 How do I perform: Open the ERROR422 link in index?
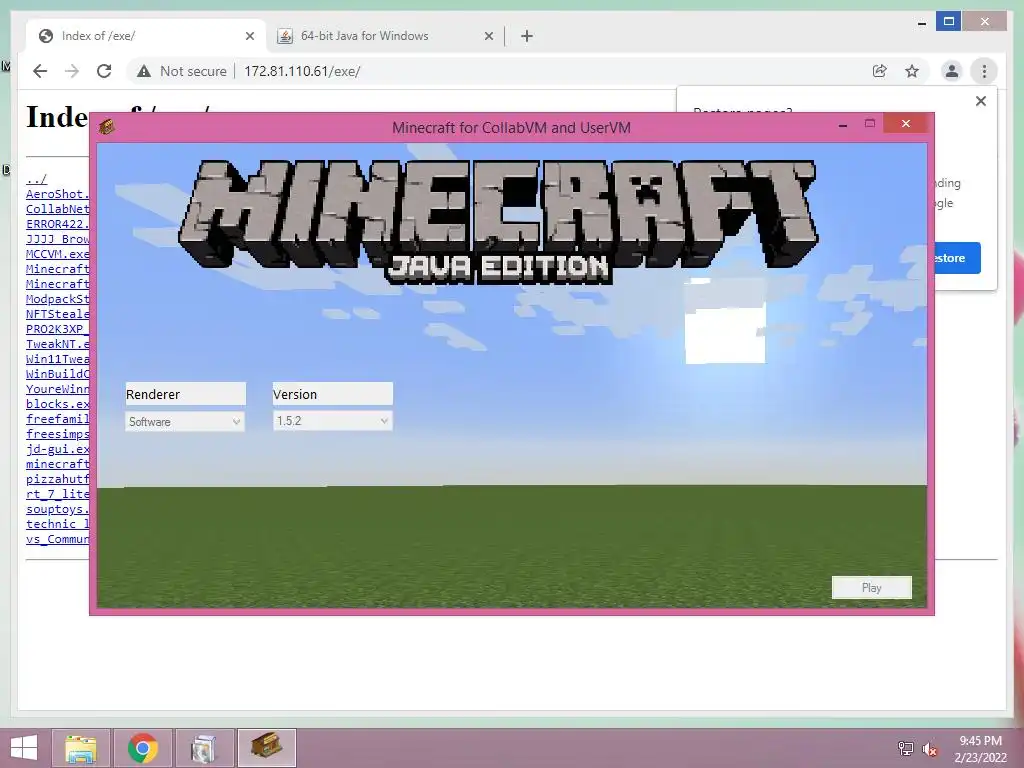(x=57, y=224)
